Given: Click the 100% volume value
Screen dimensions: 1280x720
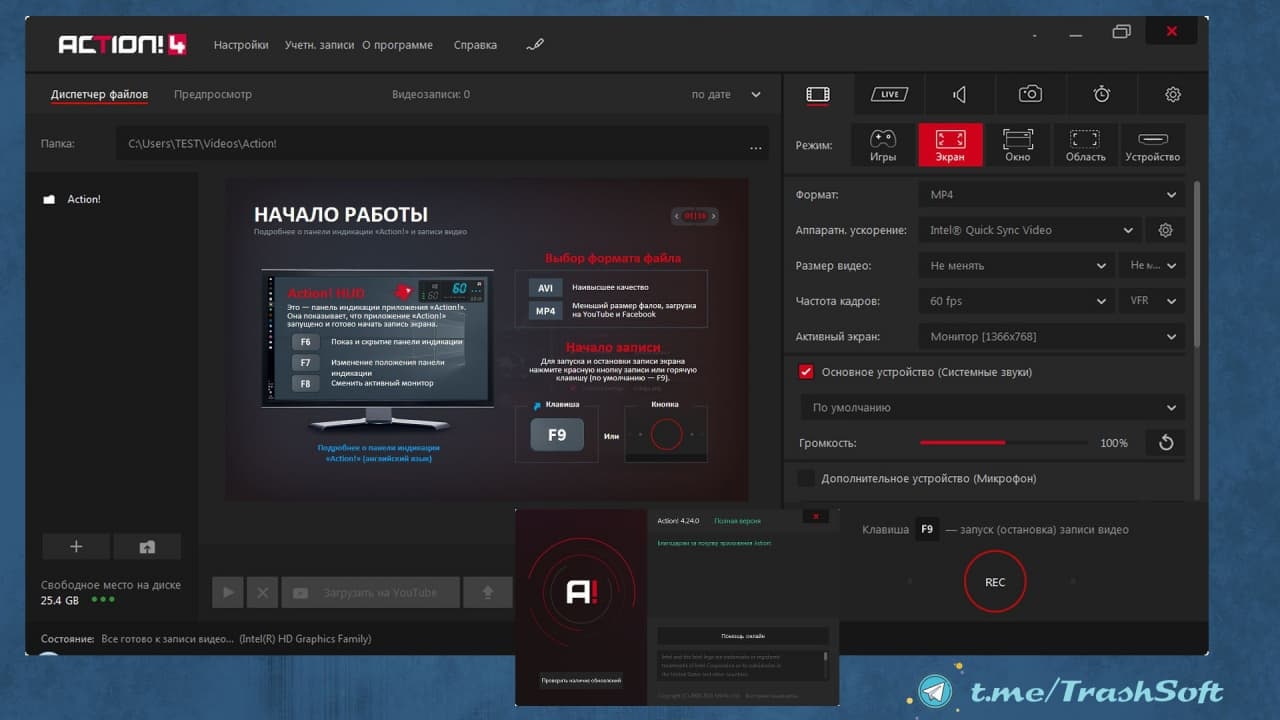Looking at the screenshot, I should [x=1114, y=443].
